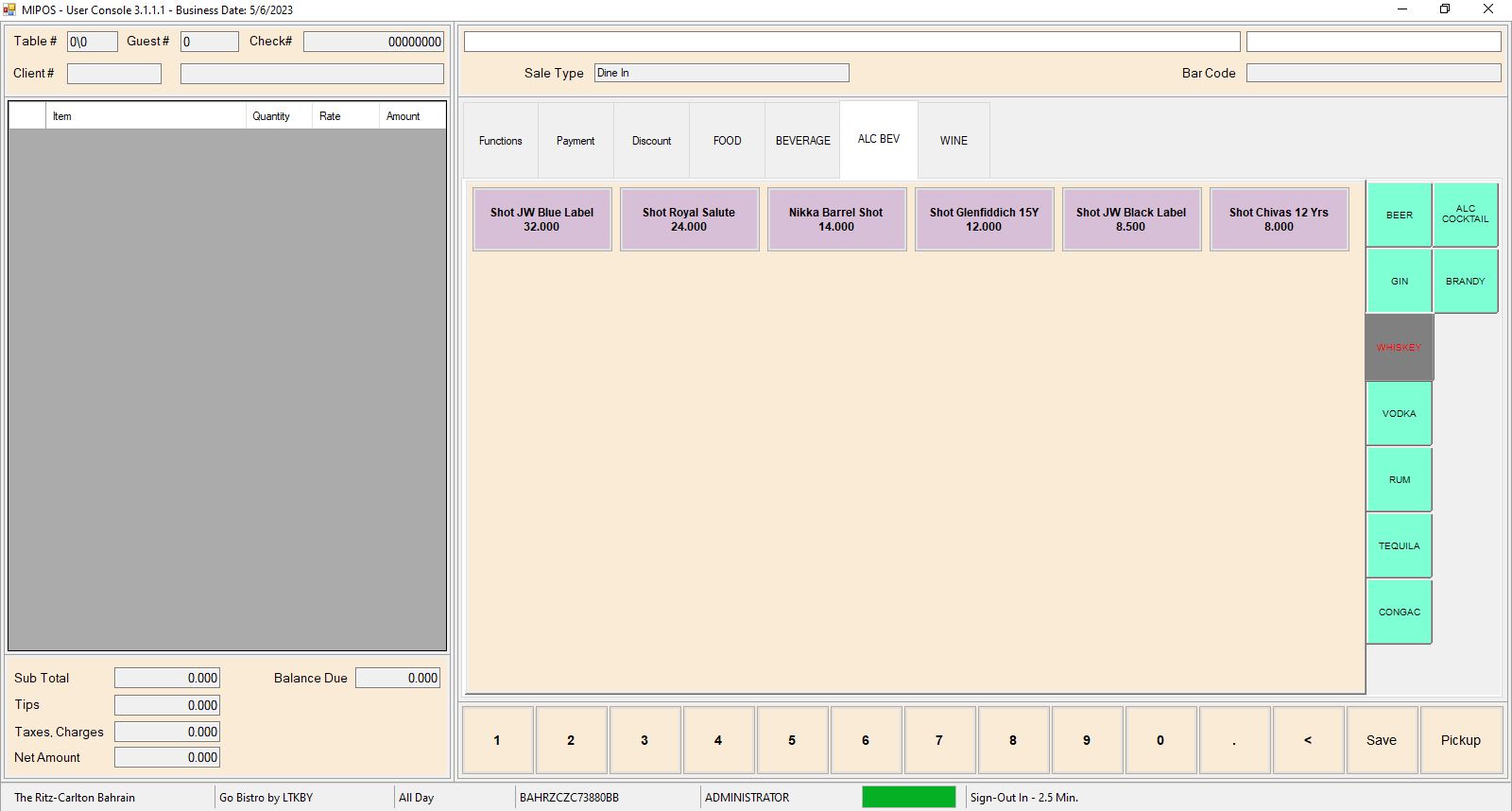
Task: Click the Amount column header
Action: (x=412, y=116)
